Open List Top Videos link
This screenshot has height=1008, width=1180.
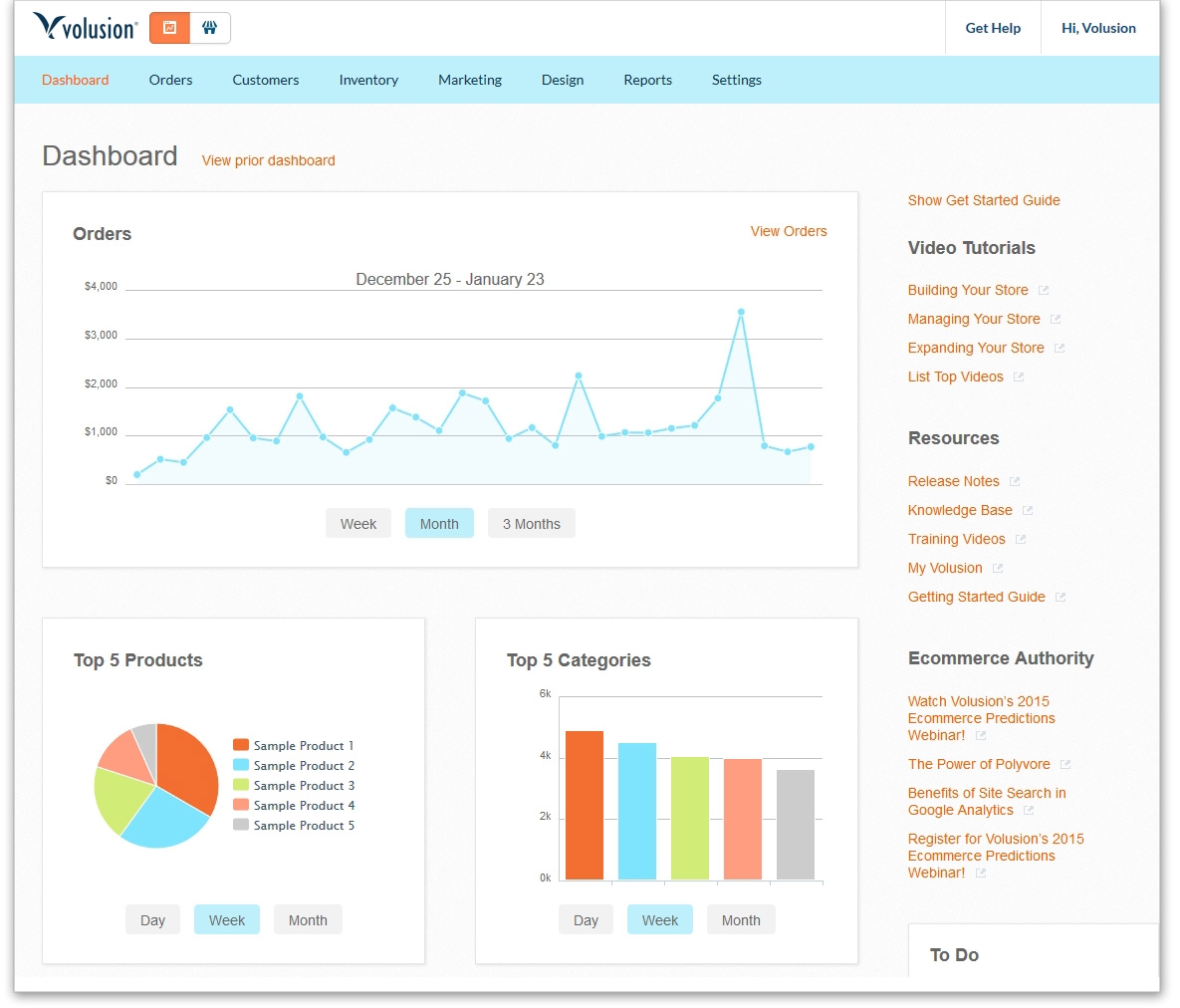tap(956, 378)
